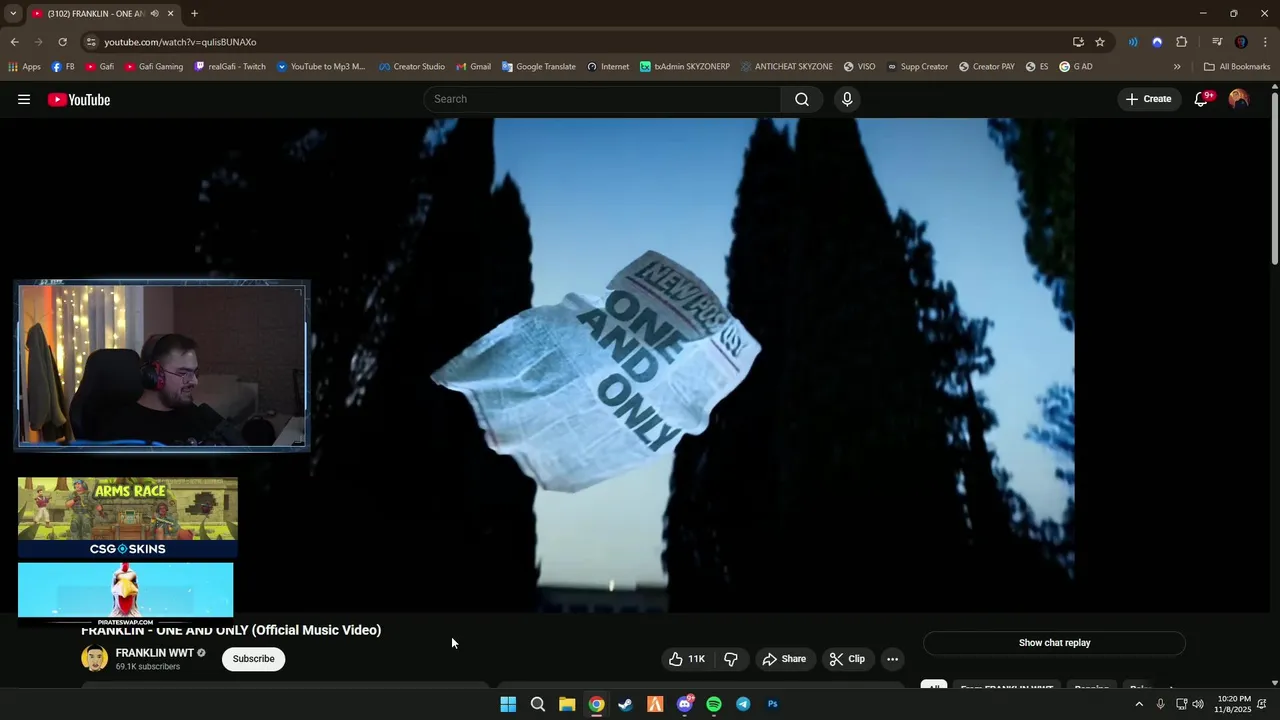Open the YouTube guide hamburger menu

click(24, 99)
